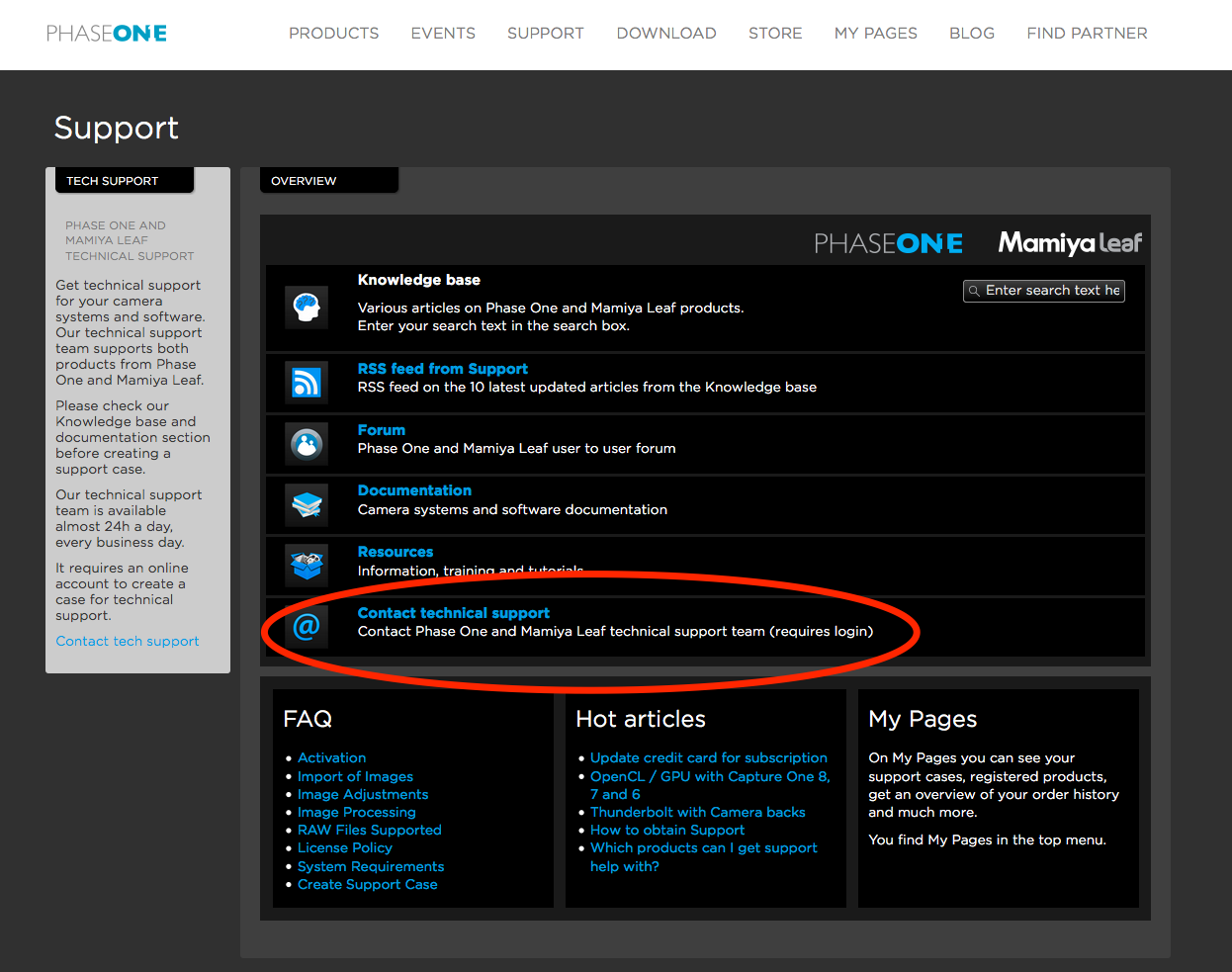Open RAW Files Supported FAQ

click(x=370, y=830)
